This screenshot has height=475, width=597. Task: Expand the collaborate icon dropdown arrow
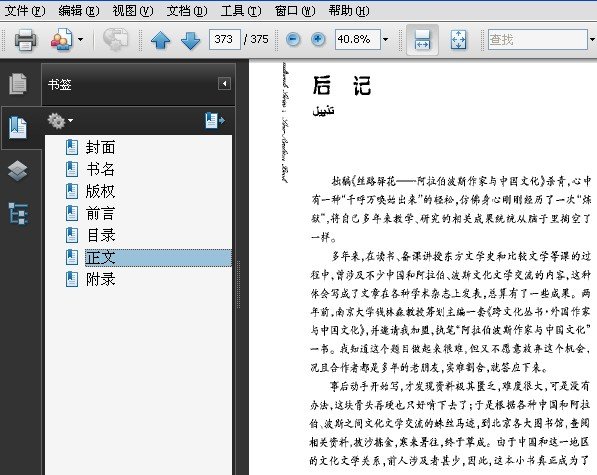pyautogui.click(x=80, y=39)
